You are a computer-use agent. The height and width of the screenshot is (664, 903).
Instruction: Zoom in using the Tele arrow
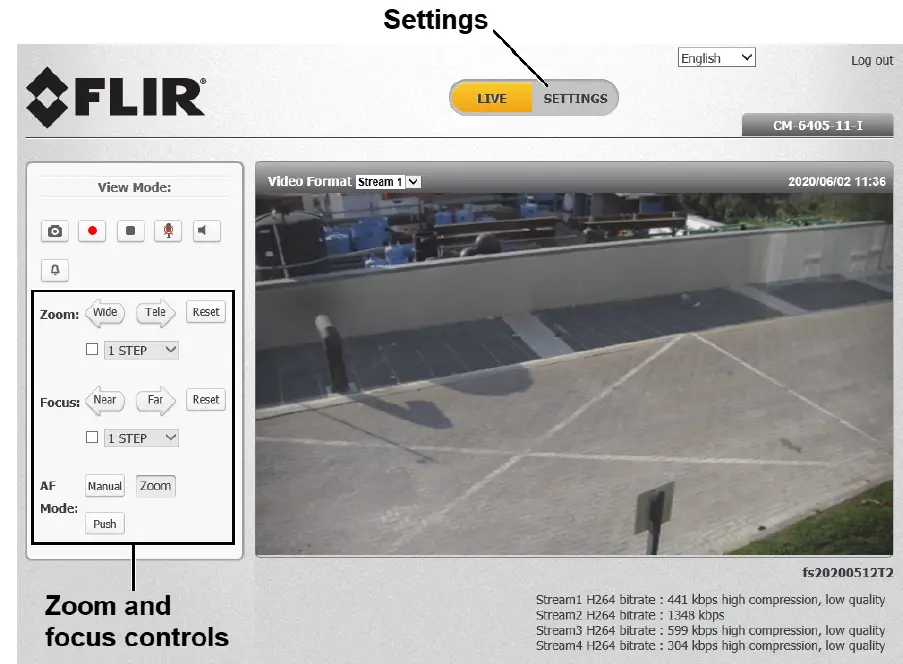click(153, 312)
